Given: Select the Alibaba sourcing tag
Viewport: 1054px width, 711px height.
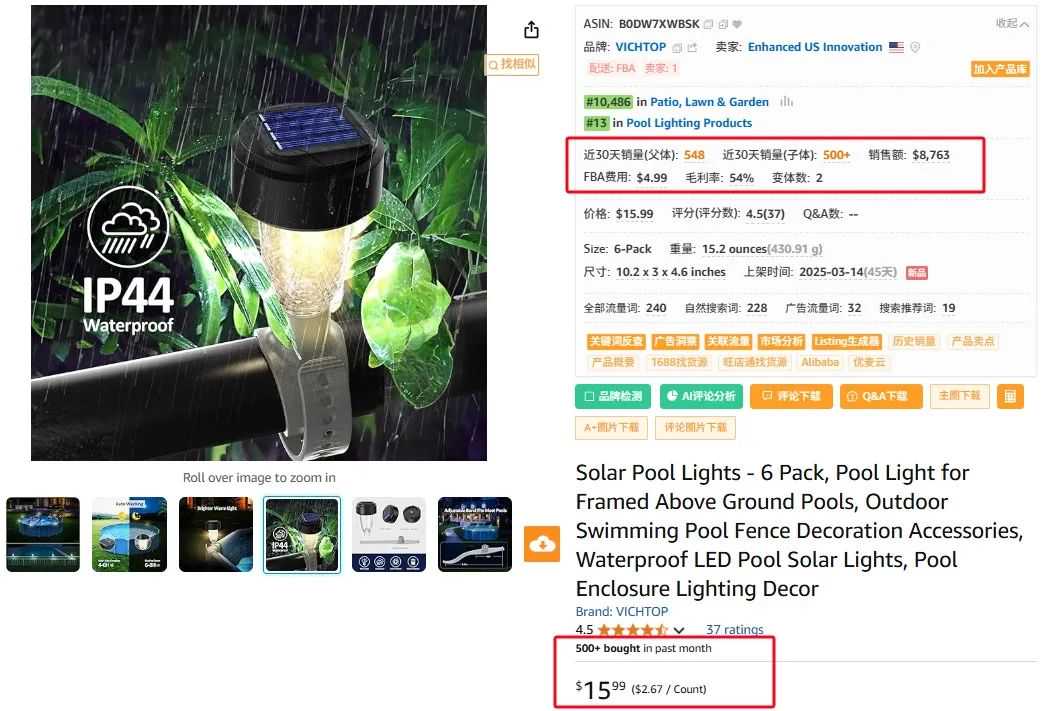Looking at the screenshot, I should 820,362.
